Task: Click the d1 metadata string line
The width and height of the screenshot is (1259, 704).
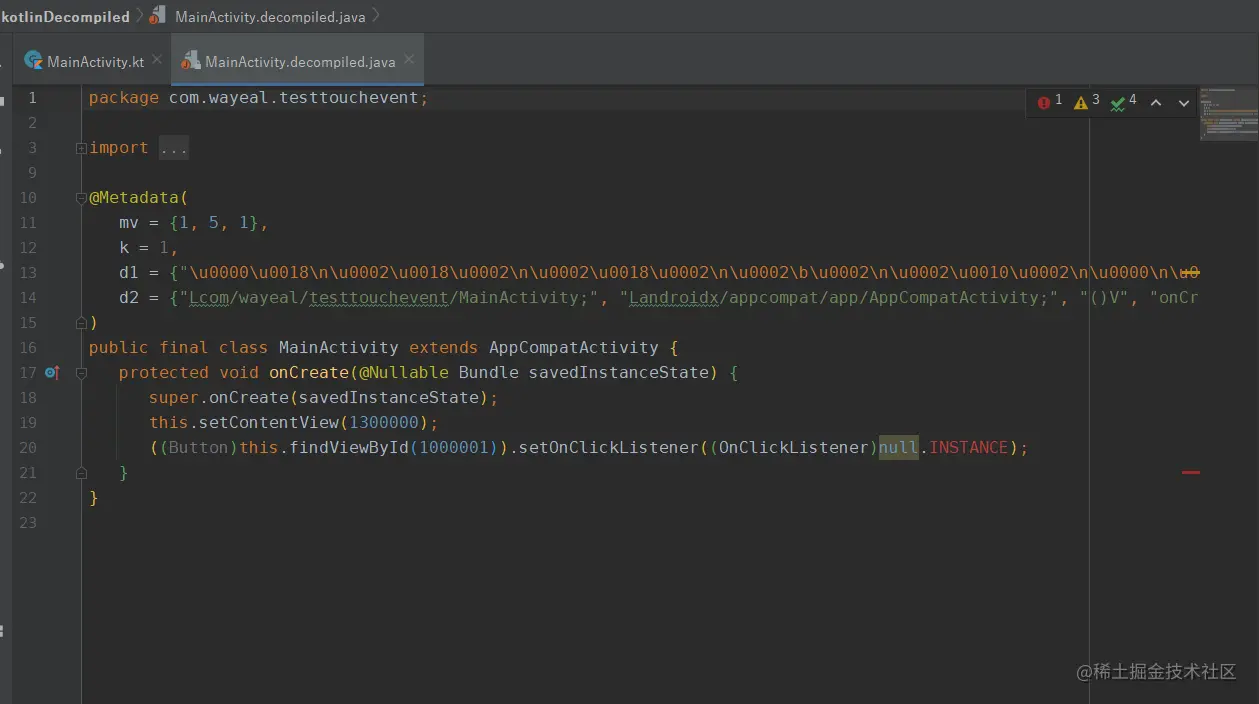Action: 659,273
